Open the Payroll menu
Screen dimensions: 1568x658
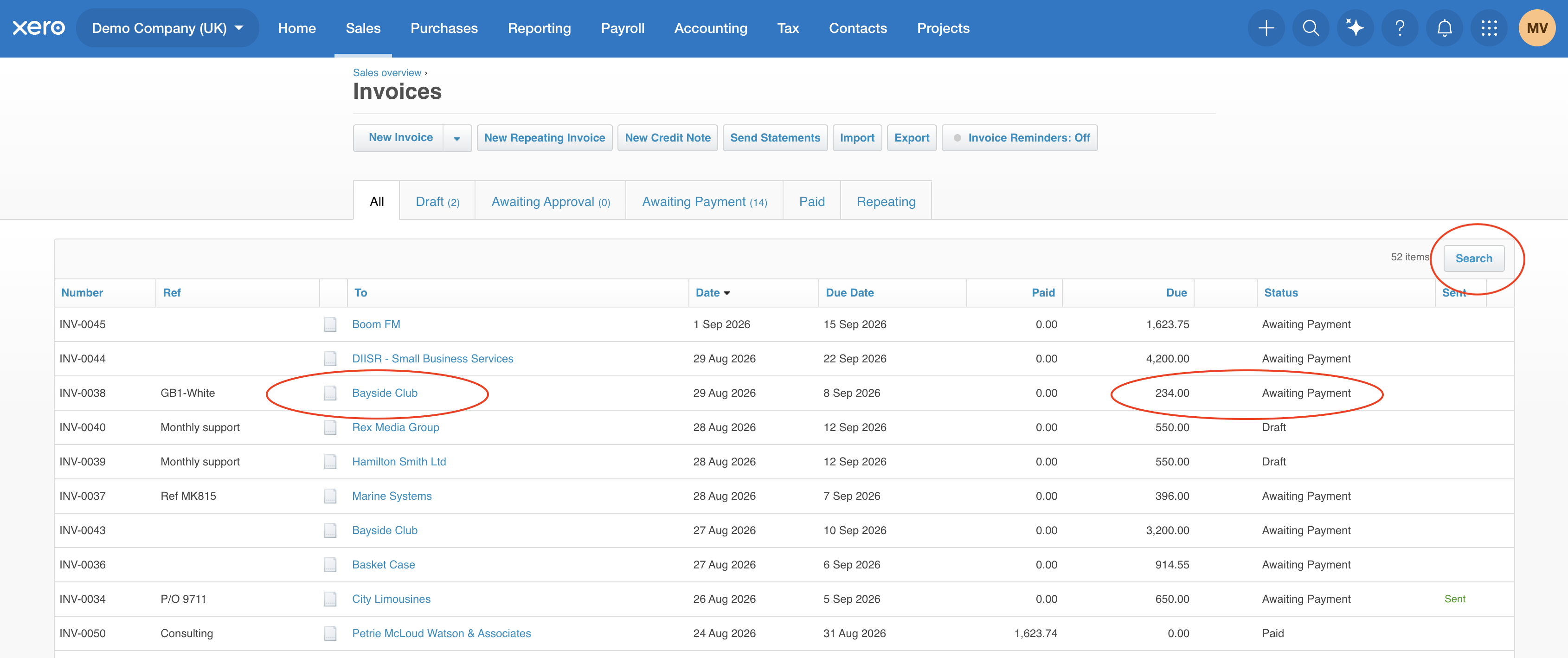tap(622, 28)
